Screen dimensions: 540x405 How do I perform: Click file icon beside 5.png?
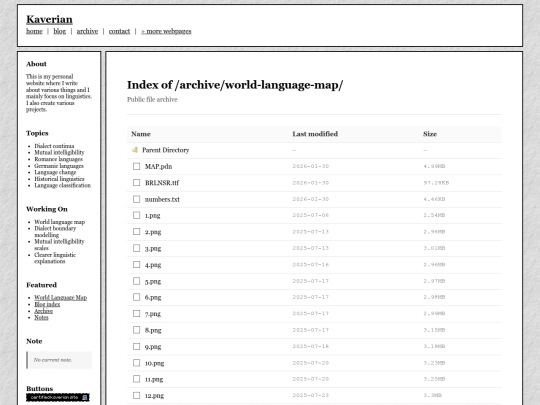(x=136, y=281)
